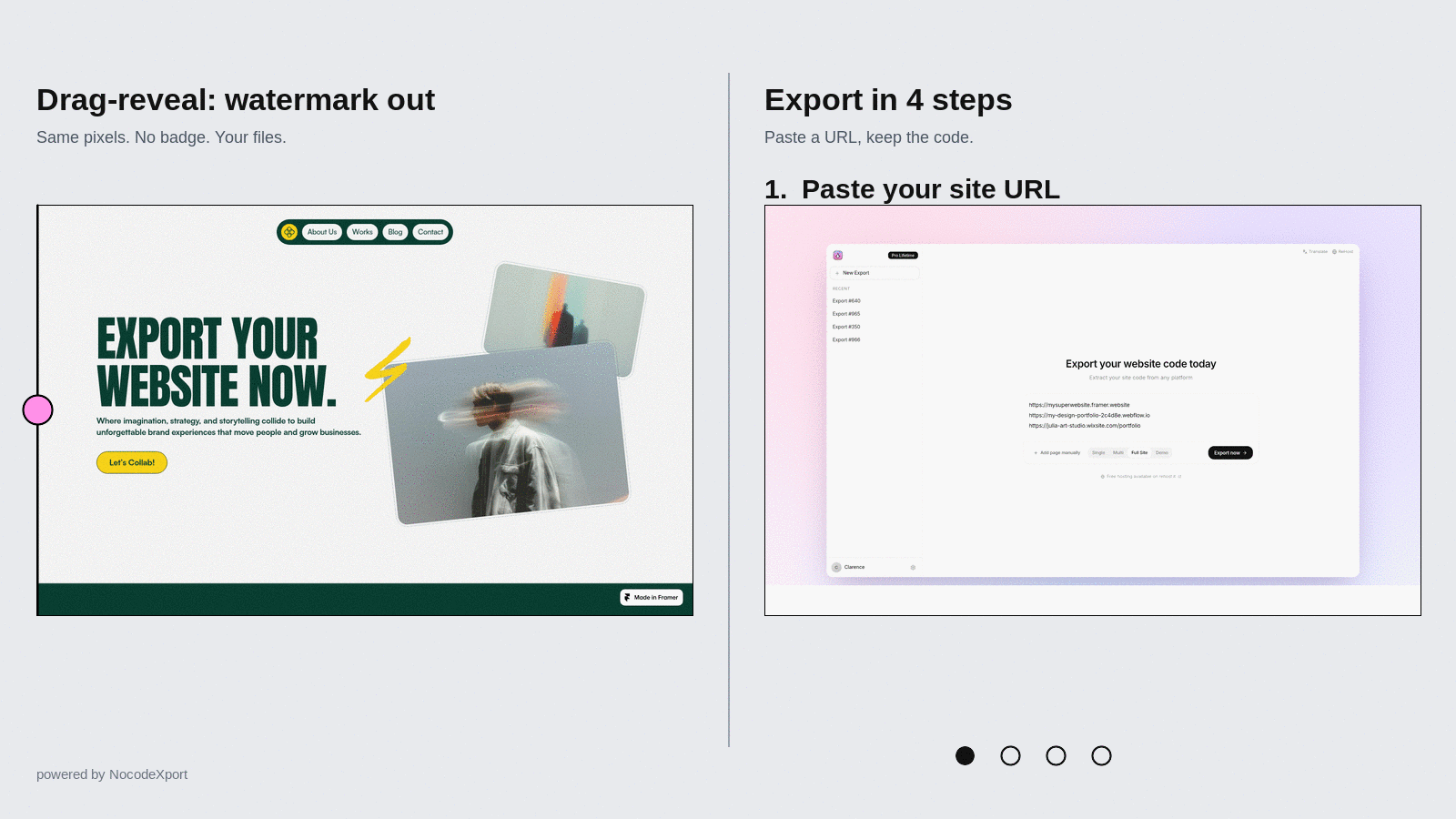The width and height of the screenshot is (1456, 819).
Task: Select the Full Site export mode
Action: pos(1139,452)
